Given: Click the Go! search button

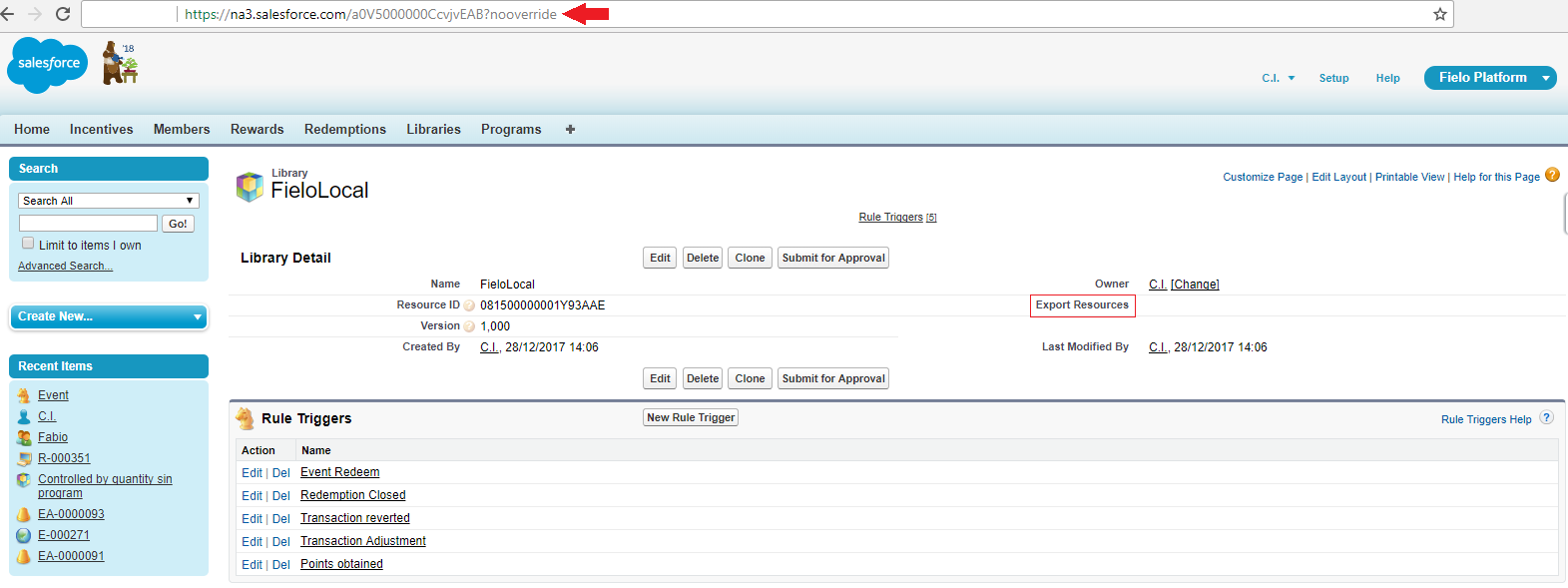Looking at the screenshot, I should pos(178,224).
